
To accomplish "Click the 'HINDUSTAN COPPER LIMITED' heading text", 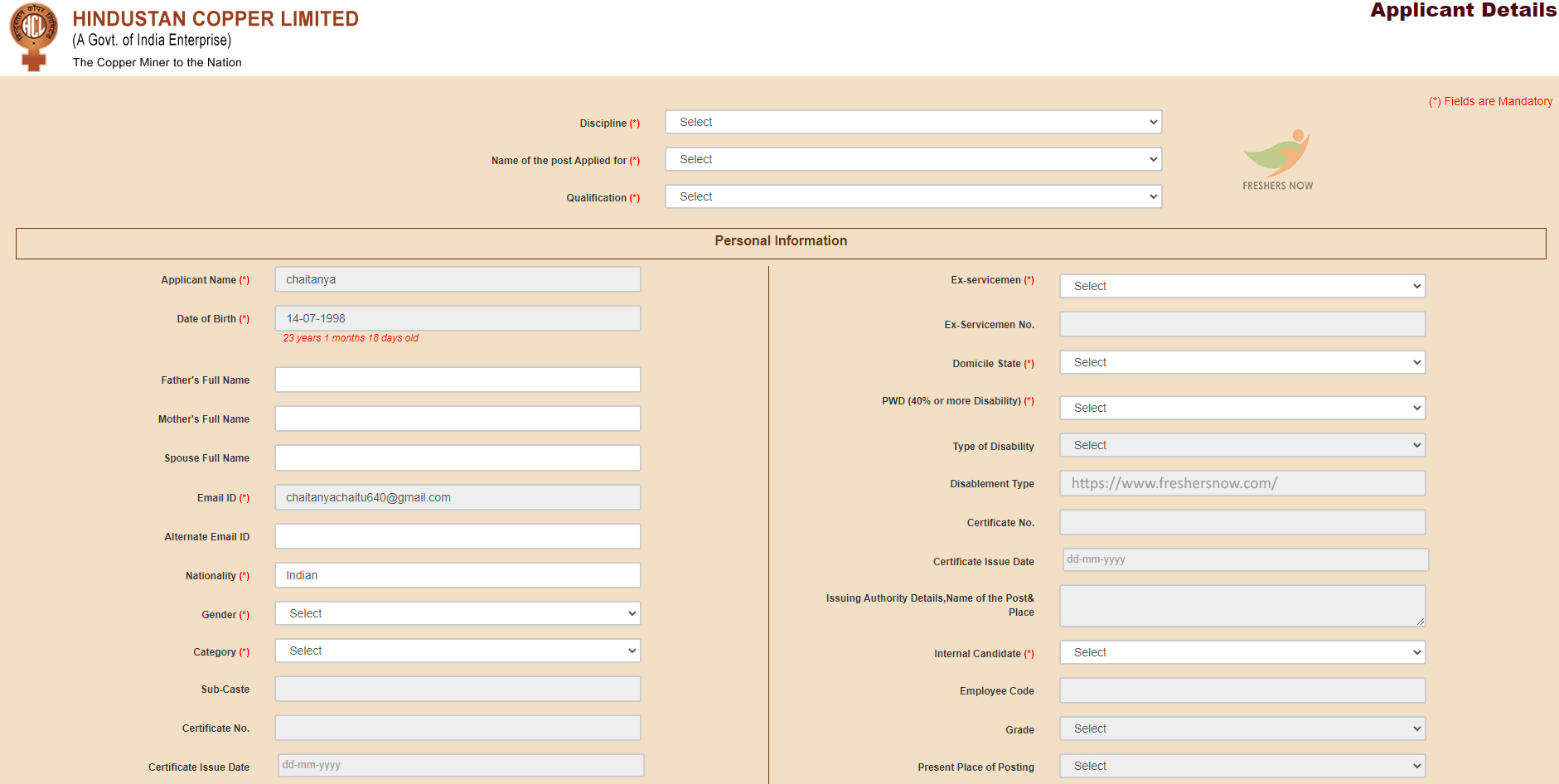I will pyautogui.click(x=215, y=18).
